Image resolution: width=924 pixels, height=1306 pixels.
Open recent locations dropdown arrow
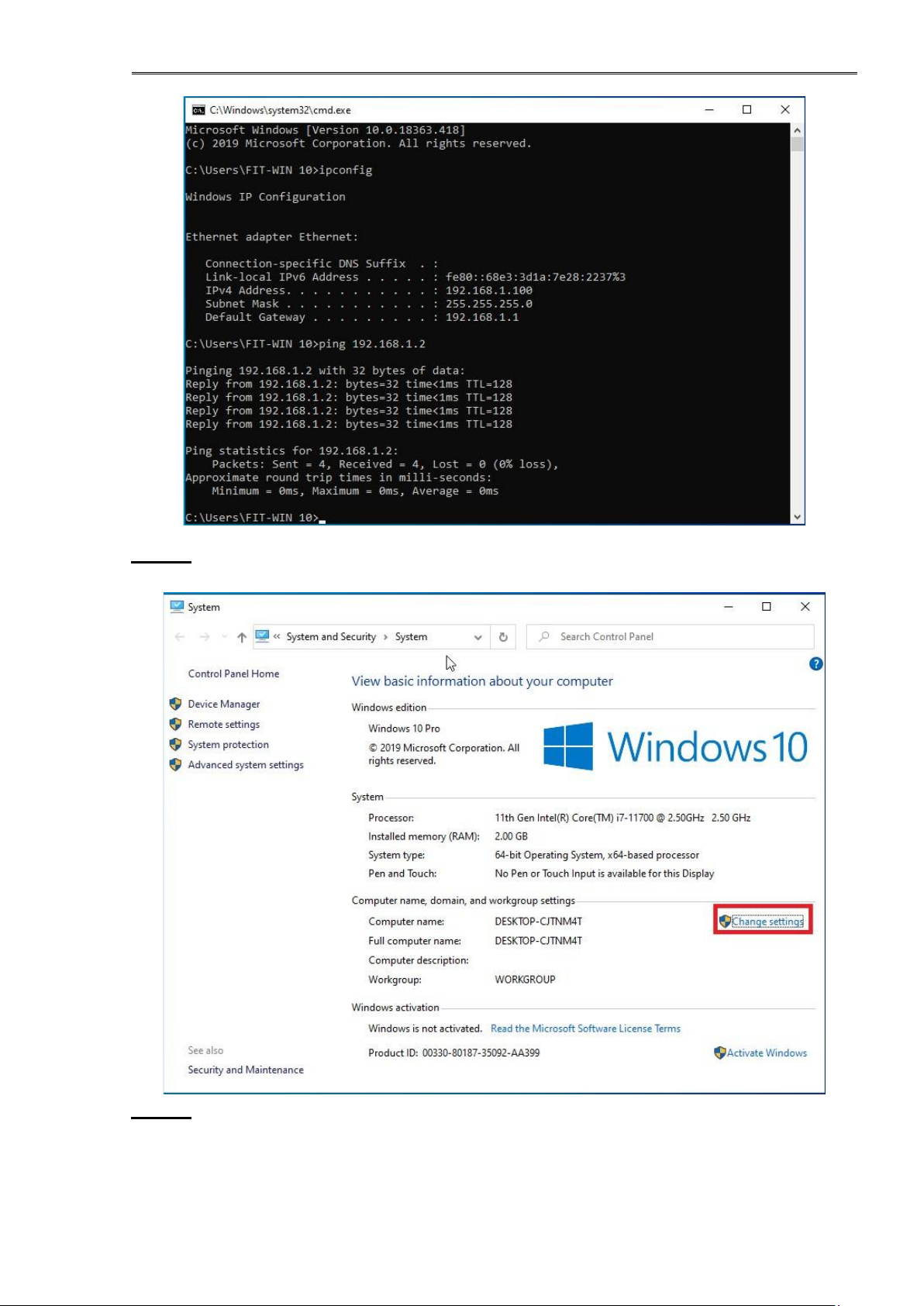click(x=225, y=637)
